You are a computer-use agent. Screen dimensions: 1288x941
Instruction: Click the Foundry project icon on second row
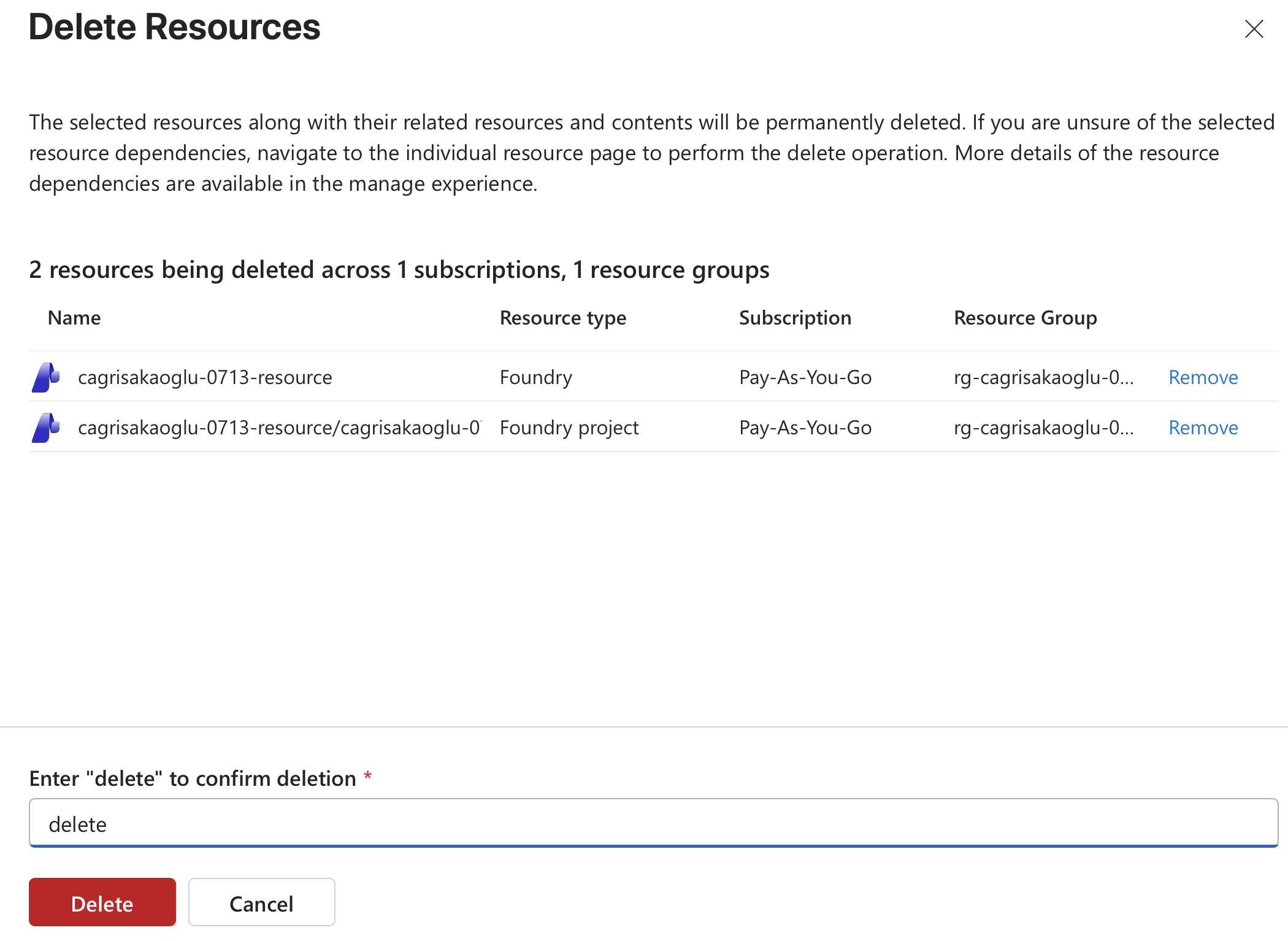tap(45, 428)
